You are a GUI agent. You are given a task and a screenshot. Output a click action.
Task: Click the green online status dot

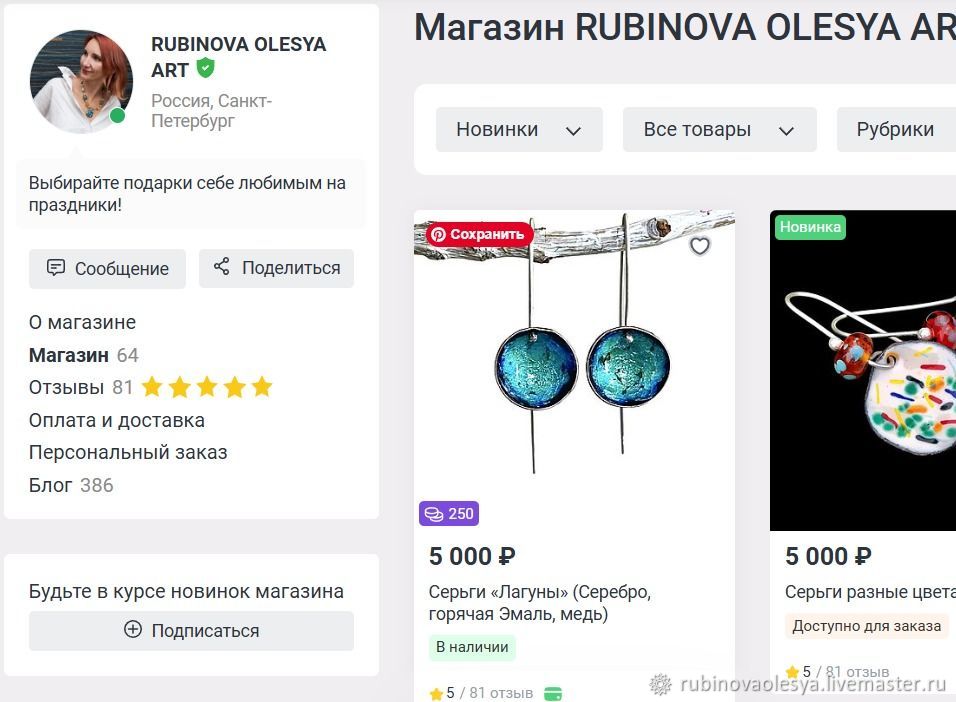118,115
